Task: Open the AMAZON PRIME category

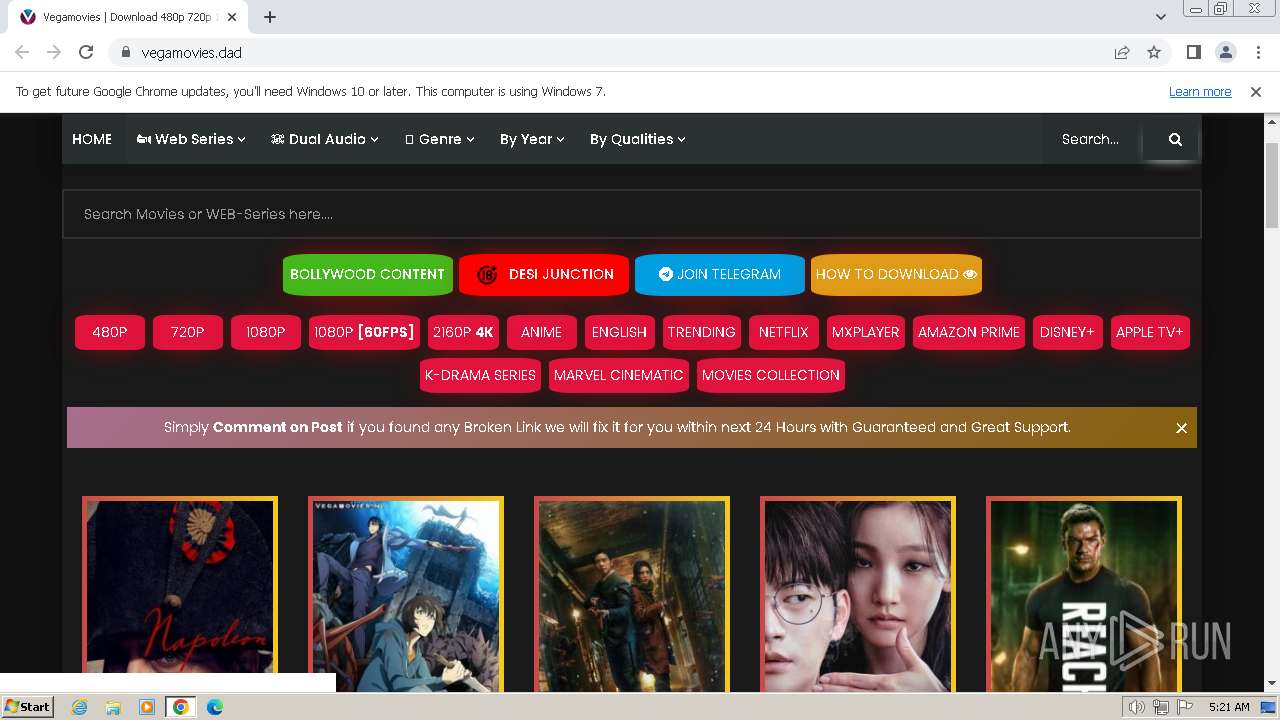Action: 969,332
